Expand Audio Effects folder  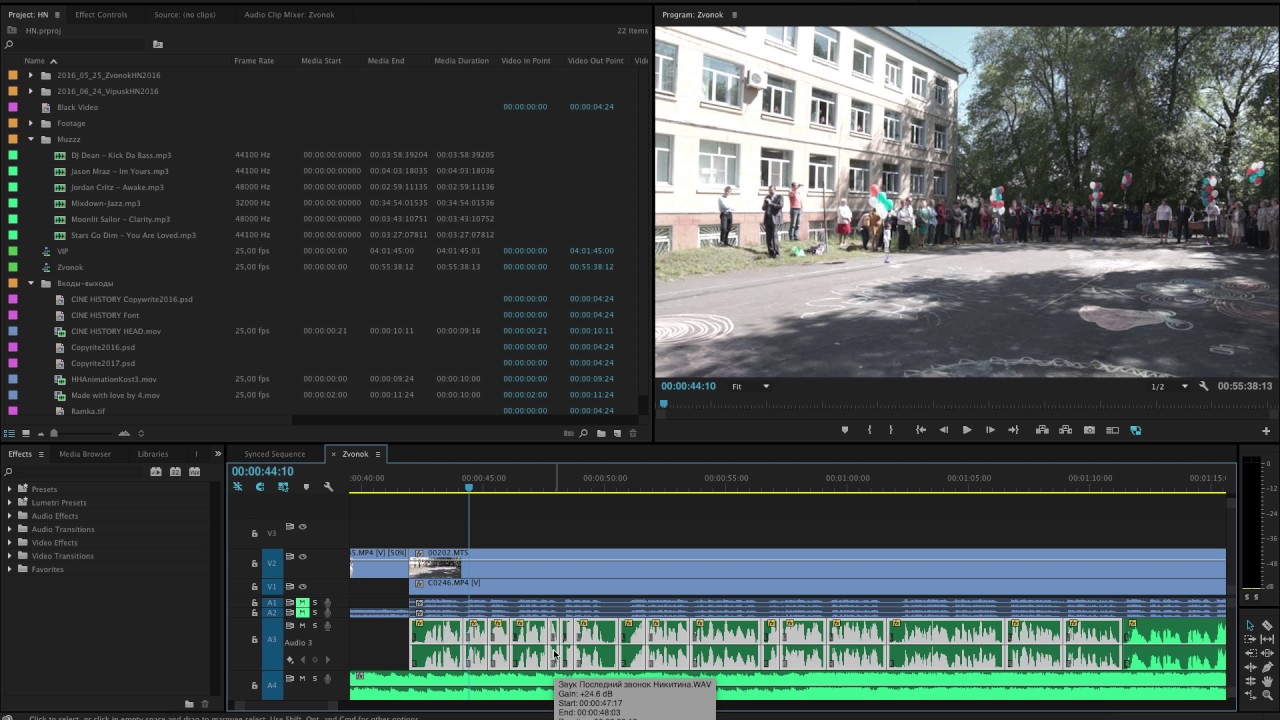(x=10, y=516)
